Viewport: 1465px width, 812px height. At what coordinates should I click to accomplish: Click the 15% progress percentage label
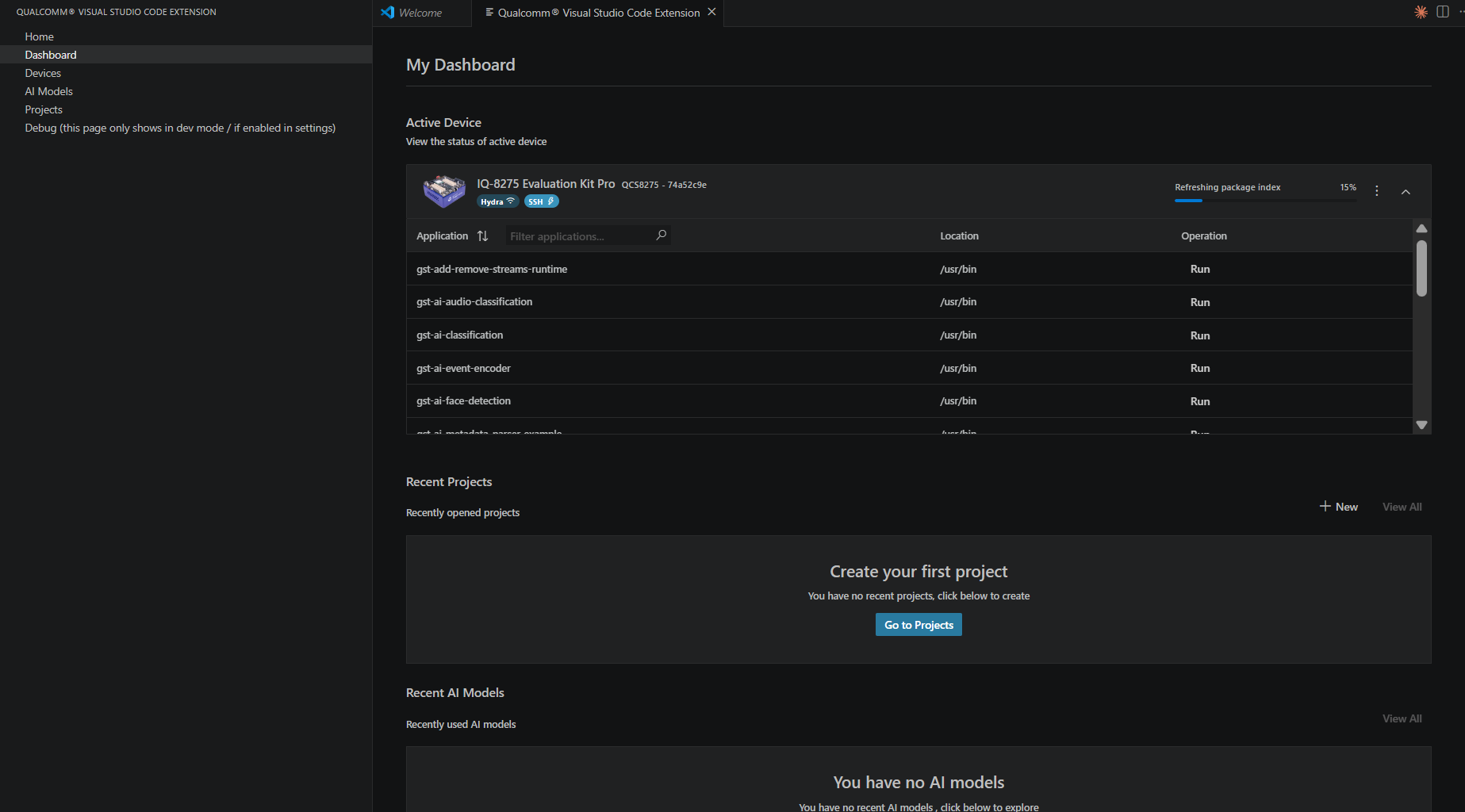point(1348,187)
